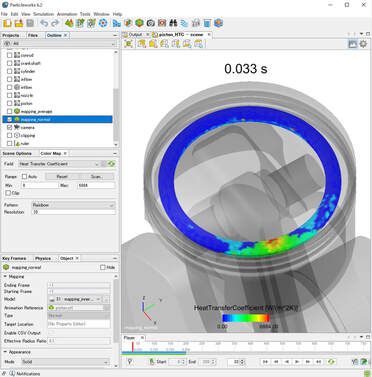Switch to the Physics tab

pyautogui.click(x=43, y=258)
